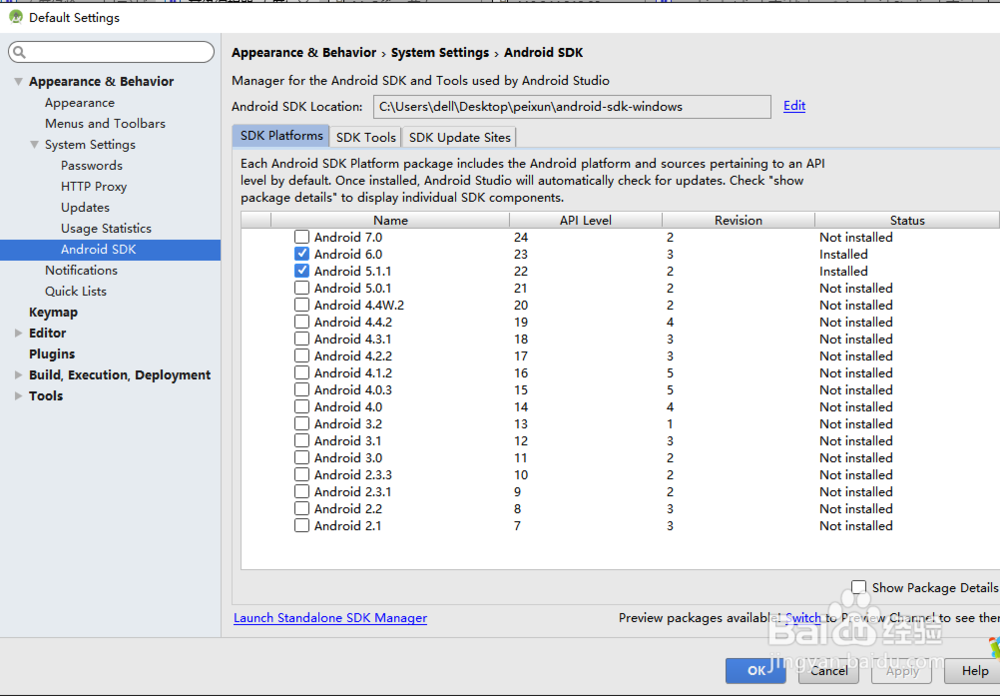Select the Android 4.4.2 checkbox

click(x=302, y=322)
